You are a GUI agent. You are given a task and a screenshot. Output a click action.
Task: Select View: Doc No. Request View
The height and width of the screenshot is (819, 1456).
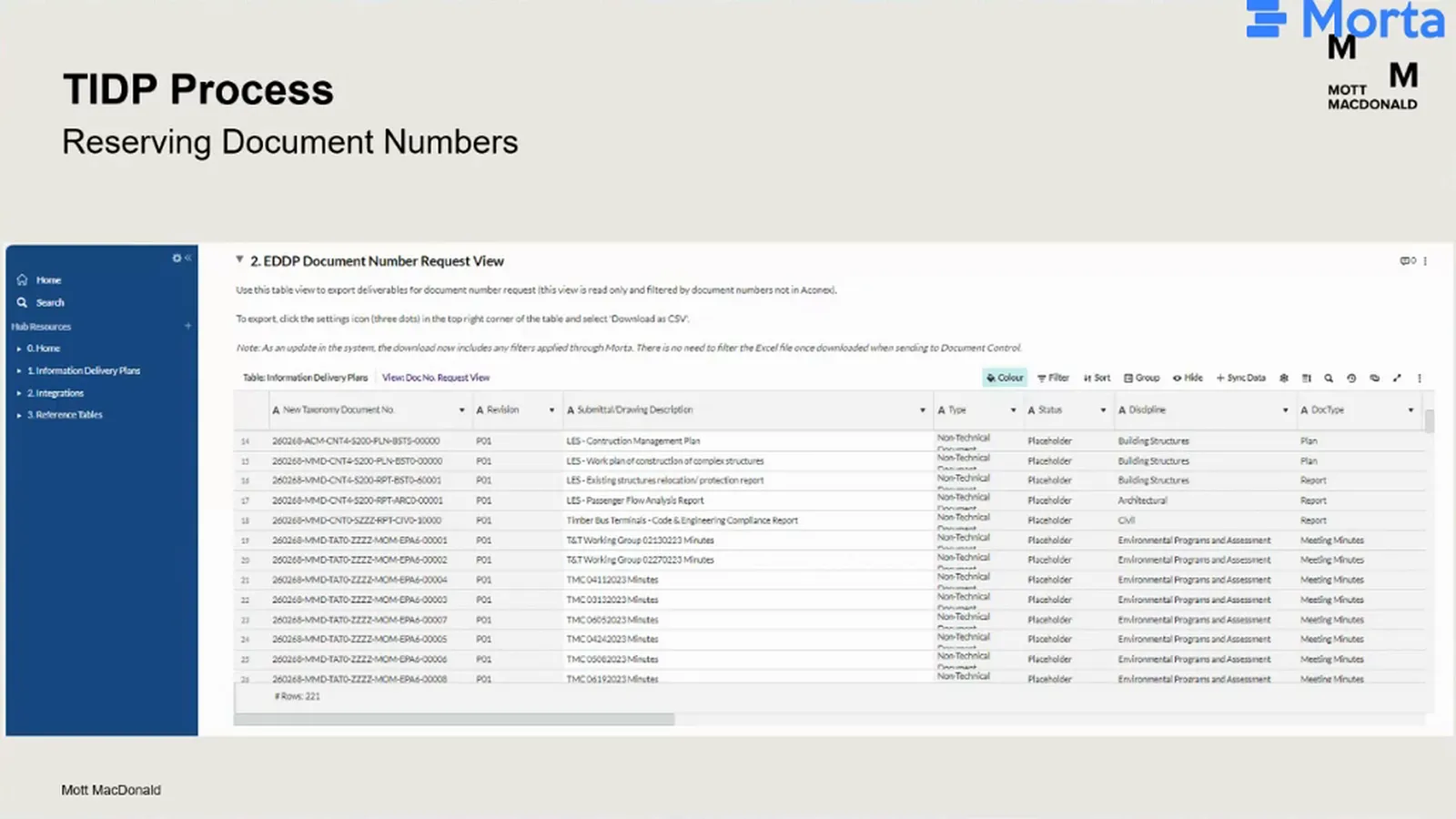[436, 378]
